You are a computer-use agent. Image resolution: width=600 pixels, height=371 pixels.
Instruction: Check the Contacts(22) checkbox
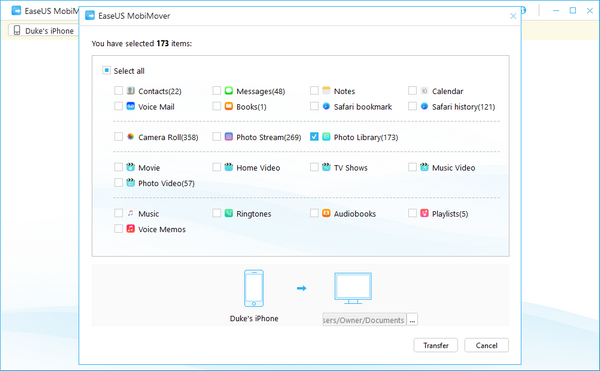[118, 91]
